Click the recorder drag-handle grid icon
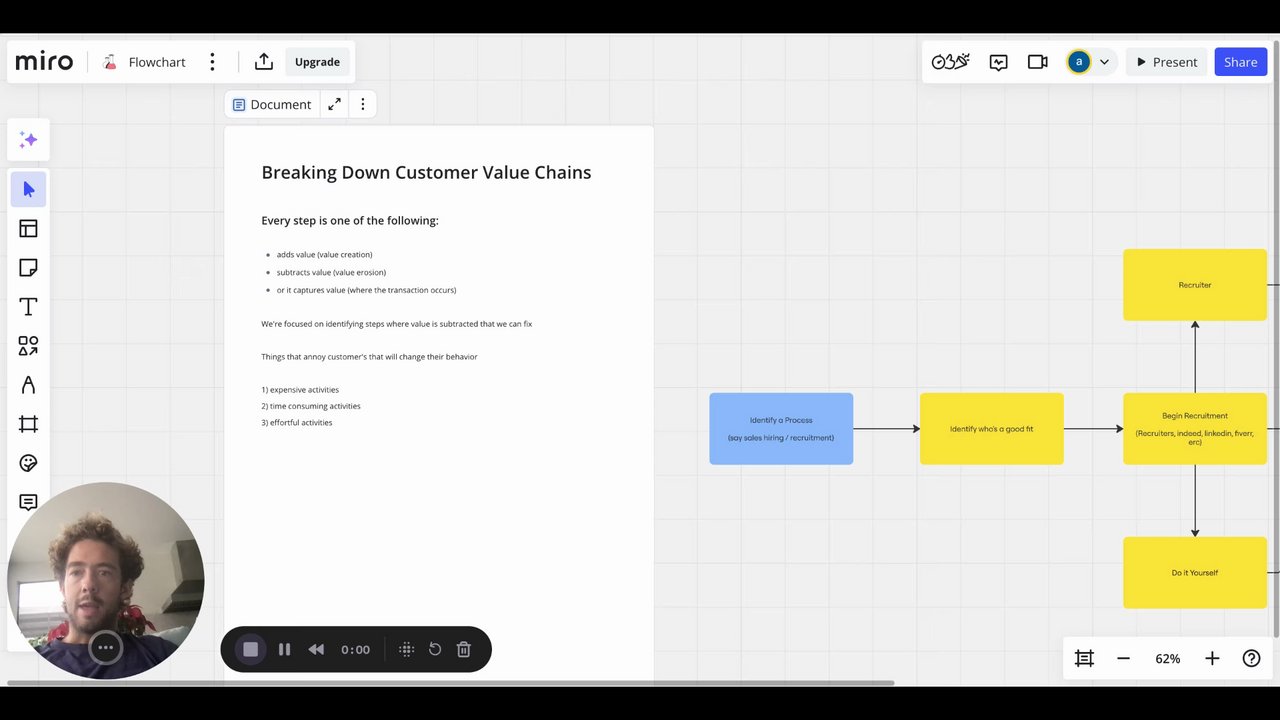1280x720 pixels. 406,649
